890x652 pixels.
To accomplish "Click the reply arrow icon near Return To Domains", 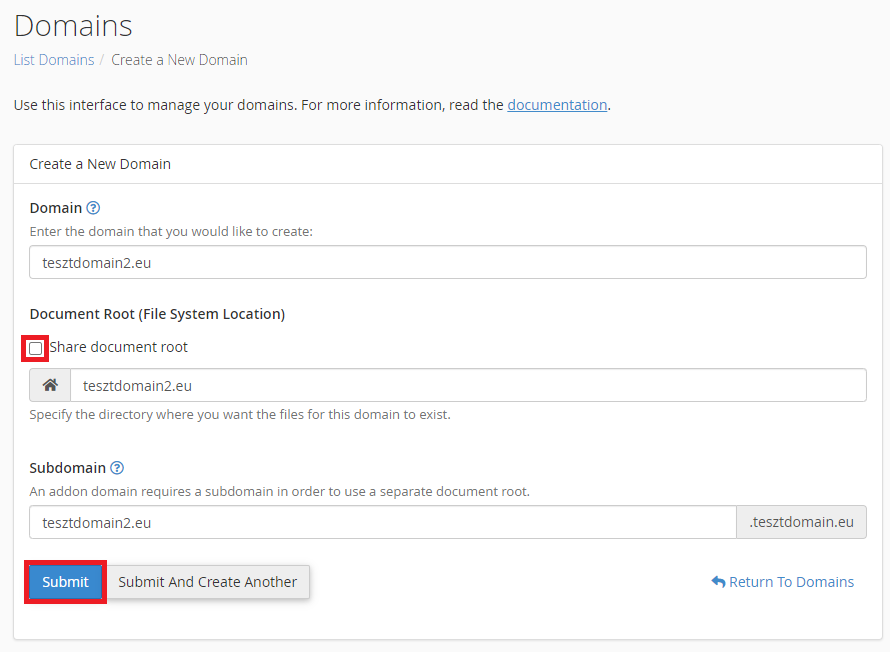I will [718, 582].
